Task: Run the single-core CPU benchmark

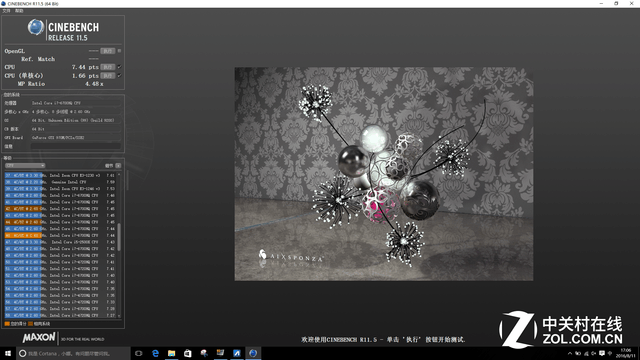Action: [108, 76]
